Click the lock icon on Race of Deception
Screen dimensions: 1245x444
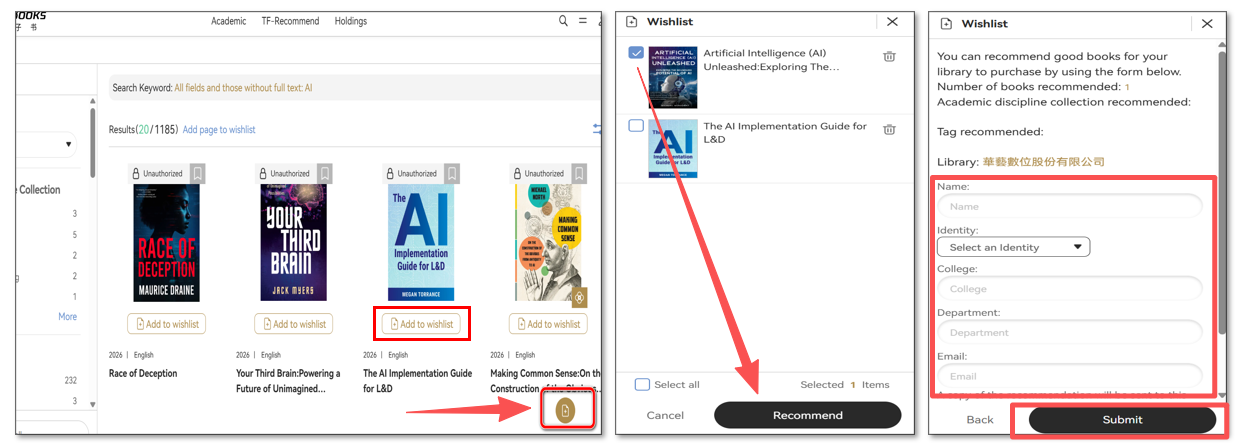(138, 174)
